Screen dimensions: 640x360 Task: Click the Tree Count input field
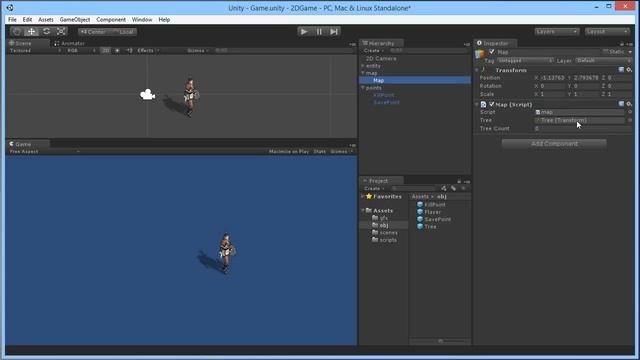click(583, 129)
